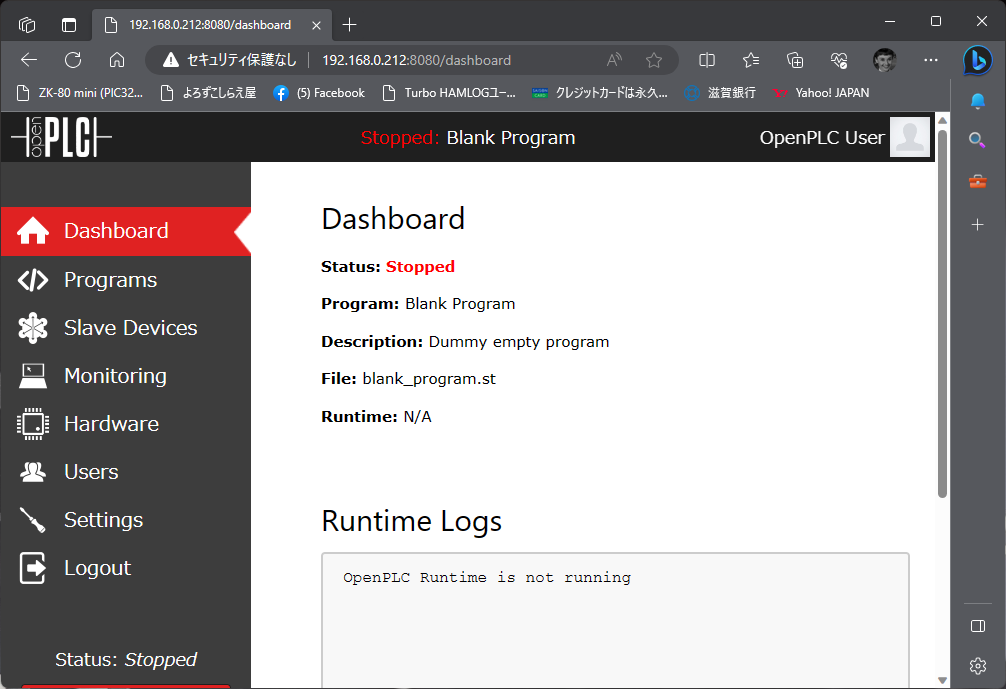Image resolution: width=1006 pixels, height=689 pixels.
Task: Open the Collections icon
Action: click(795, 60)
